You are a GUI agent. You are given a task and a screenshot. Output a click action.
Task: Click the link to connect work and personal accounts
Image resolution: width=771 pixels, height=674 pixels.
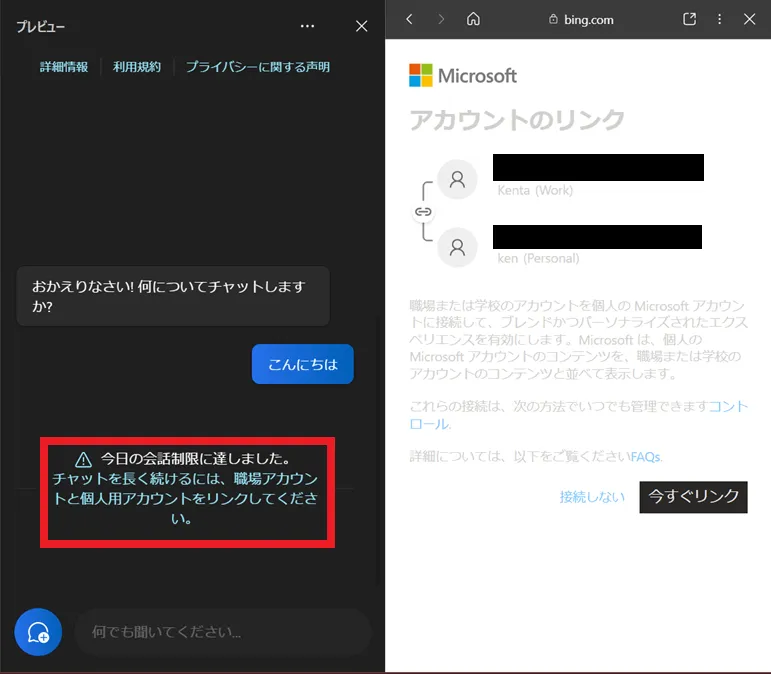[x=185, y=498]
